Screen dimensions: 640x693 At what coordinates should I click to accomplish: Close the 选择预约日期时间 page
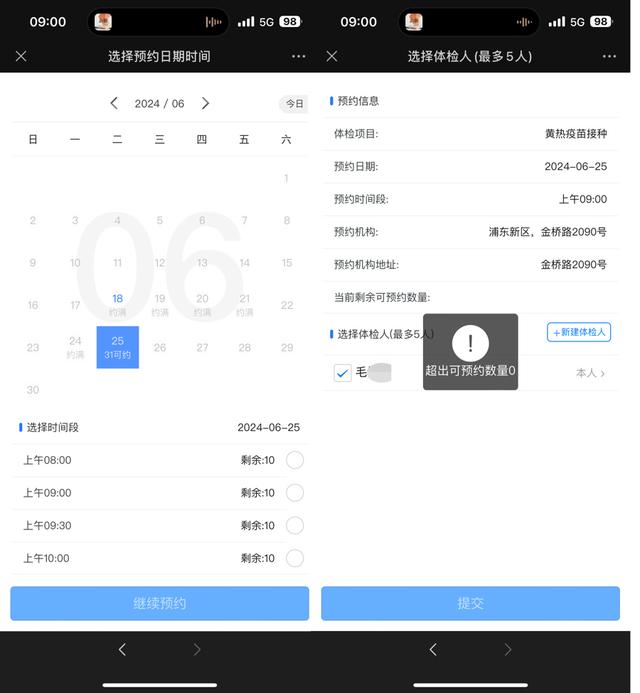coord(21,56)
